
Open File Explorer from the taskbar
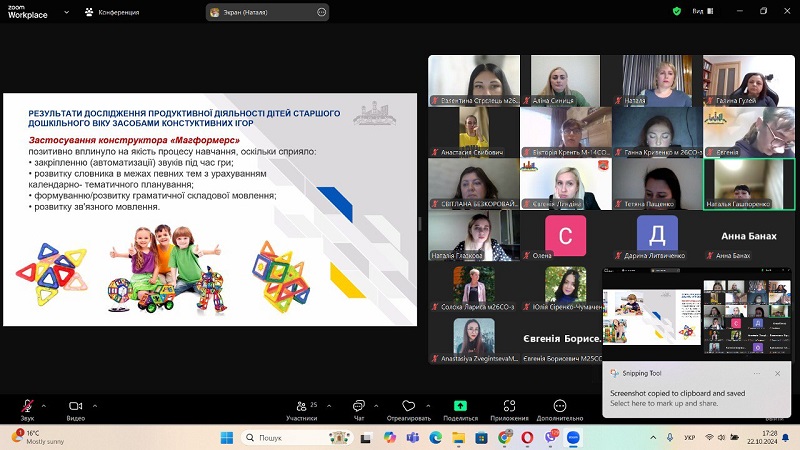458,437
